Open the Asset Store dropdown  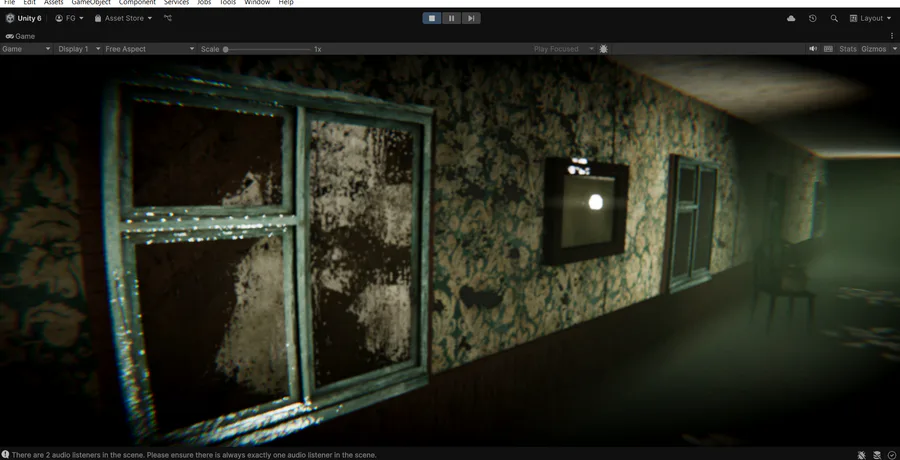(x=123, y=18)
